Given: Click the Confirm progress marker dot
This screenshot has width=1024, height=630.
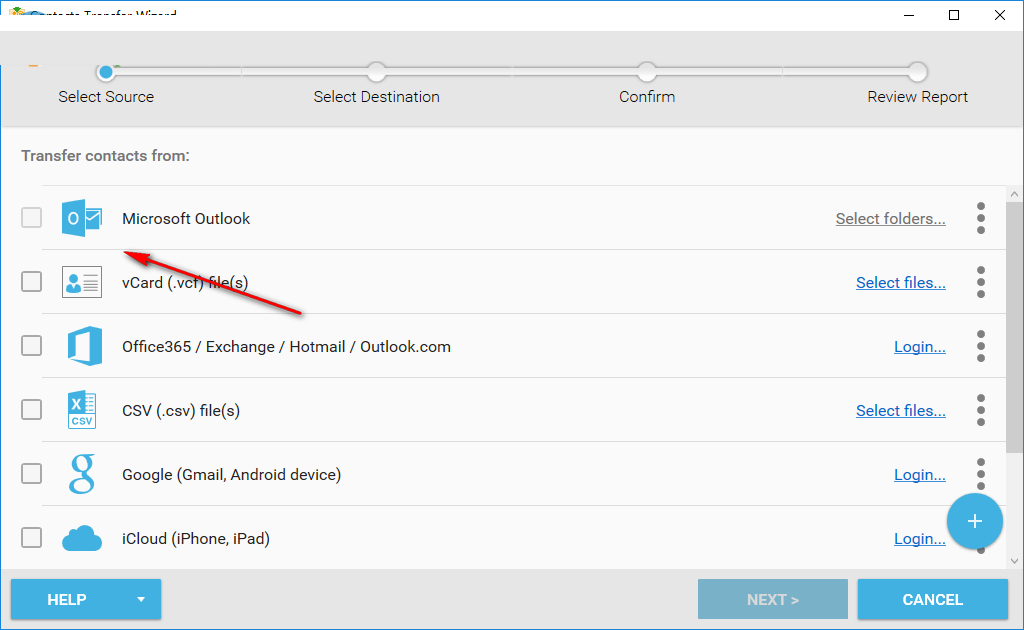Looking at the screenshot, I should 647,72.
